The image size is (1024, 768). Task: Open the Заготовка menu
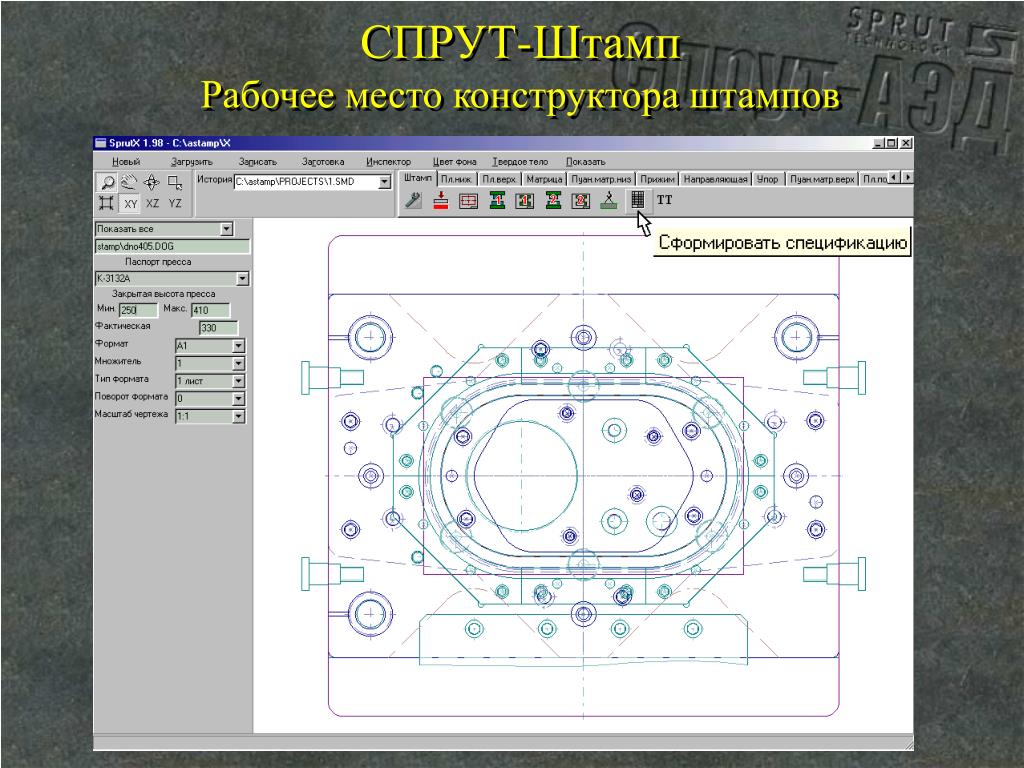tap(323, 161)
